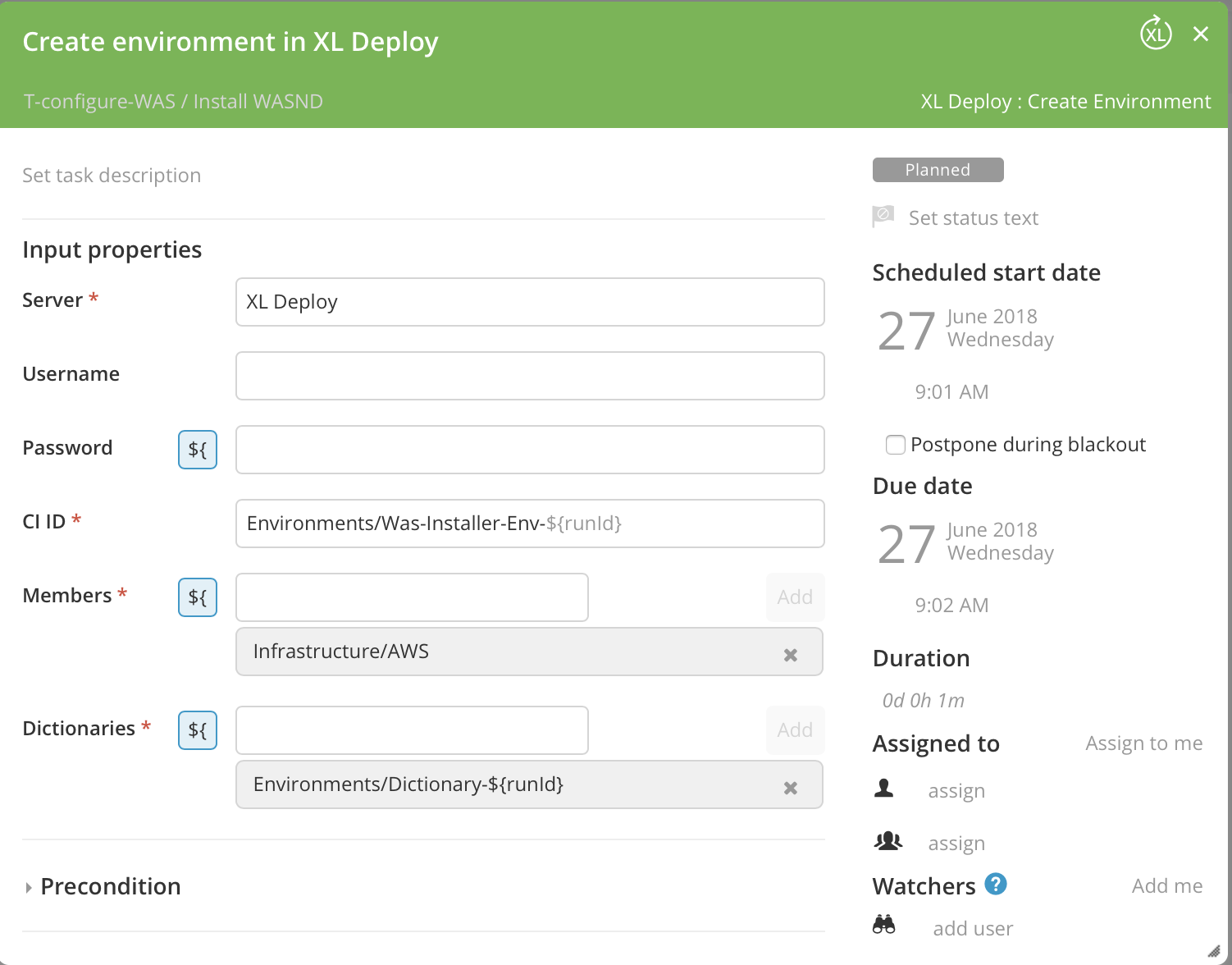
Task: Click the binoculars watcher icon
Action: click(884, 925)
